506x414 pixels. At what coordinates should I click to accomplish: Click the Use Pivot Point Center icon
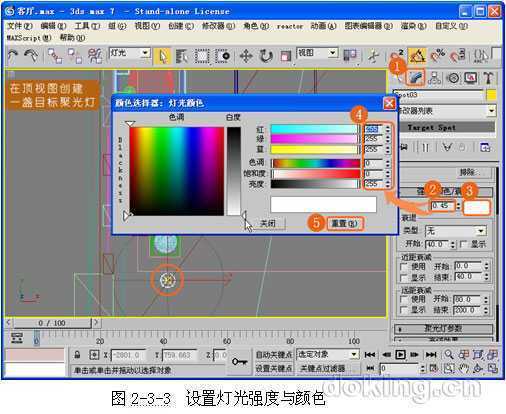point(350,55)
